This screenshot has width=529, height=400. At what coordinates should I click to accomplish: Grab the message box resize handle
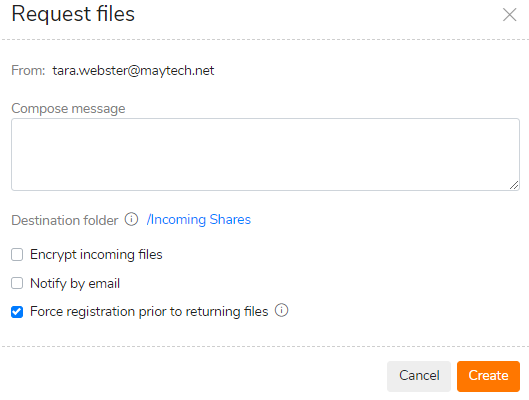pyautogui.click(x=514, y=185)
